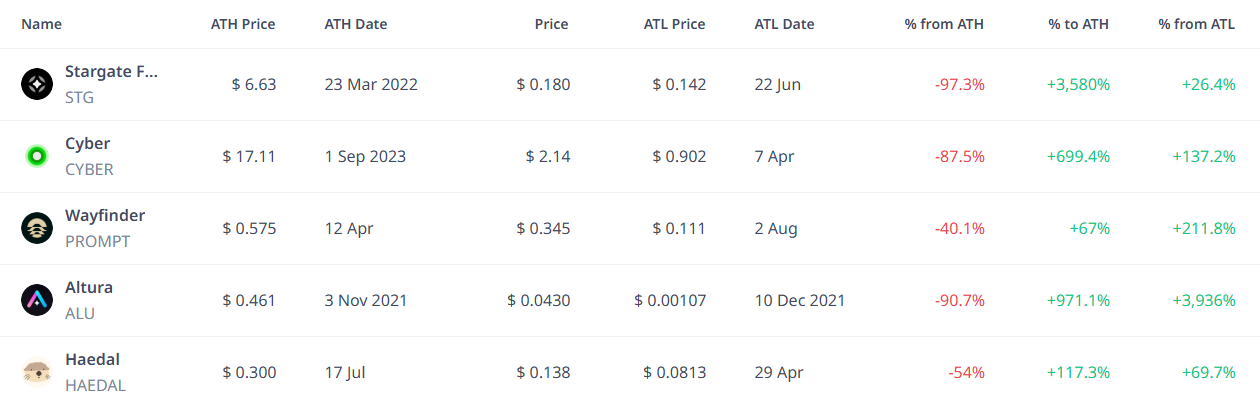Select the HAEDAL ticker symbol text
Screen dimensions: 1260x408
(96, 385)
